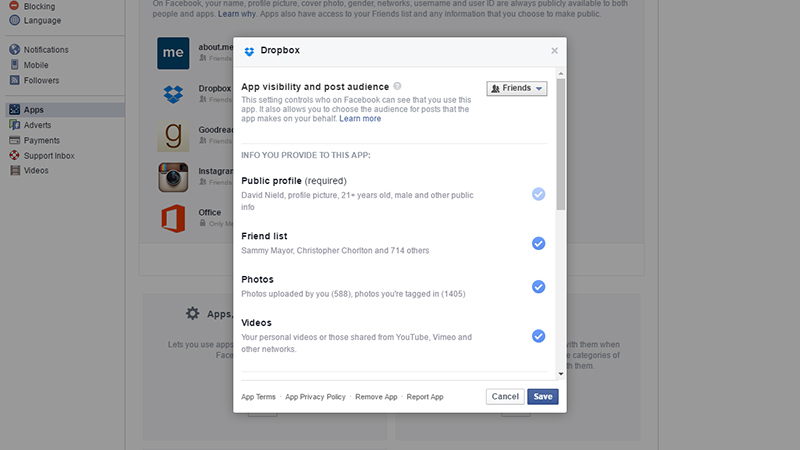Uncheck Photos permission

(538, 287)
